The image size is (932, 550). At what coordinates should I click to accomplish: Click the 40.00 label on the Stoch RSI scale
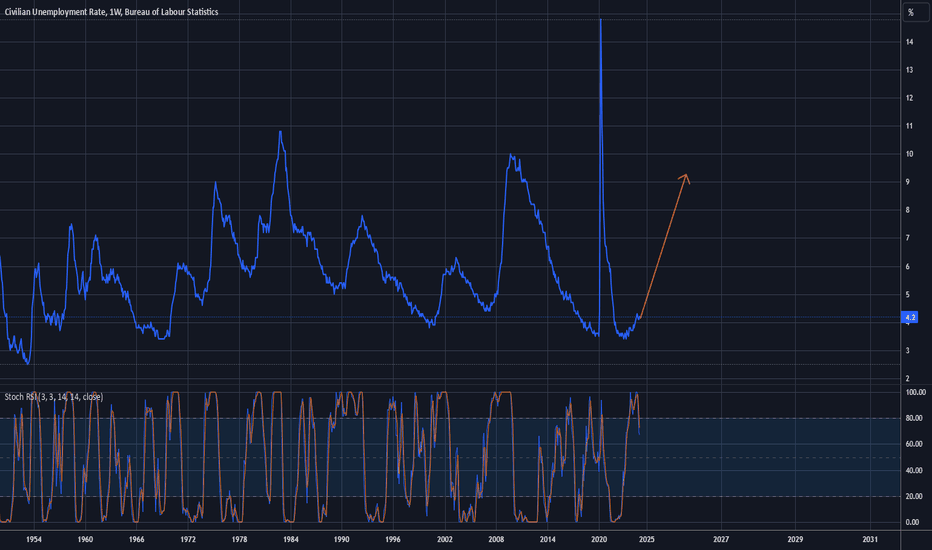(914, 470)
